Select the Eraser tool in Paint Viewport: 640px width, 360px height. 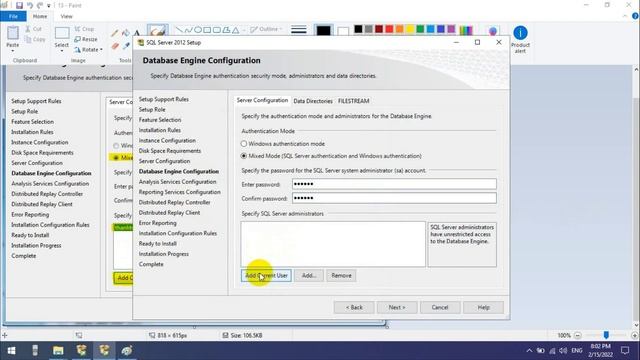click(x=115, y=46)
